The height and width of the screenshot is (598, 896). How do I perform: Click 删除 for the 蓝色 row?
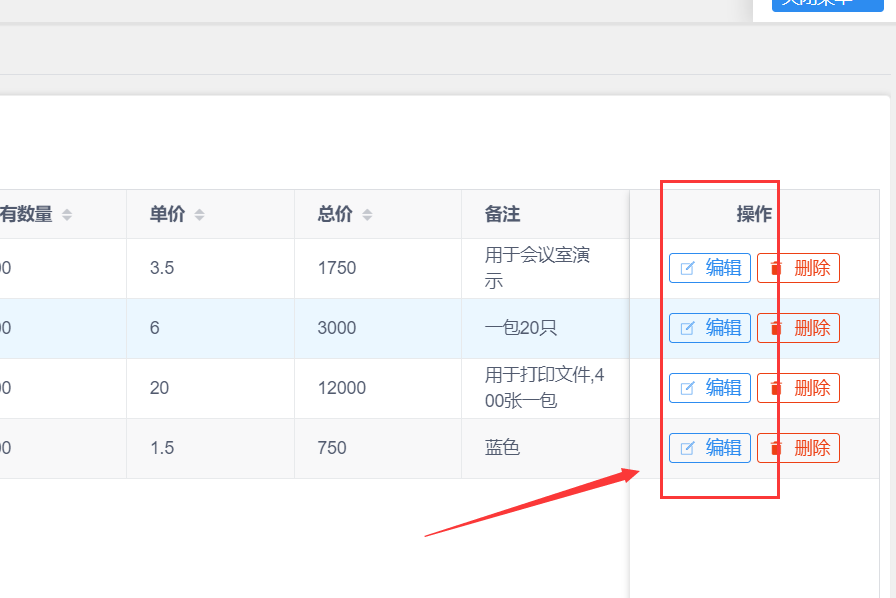(798, 448)
